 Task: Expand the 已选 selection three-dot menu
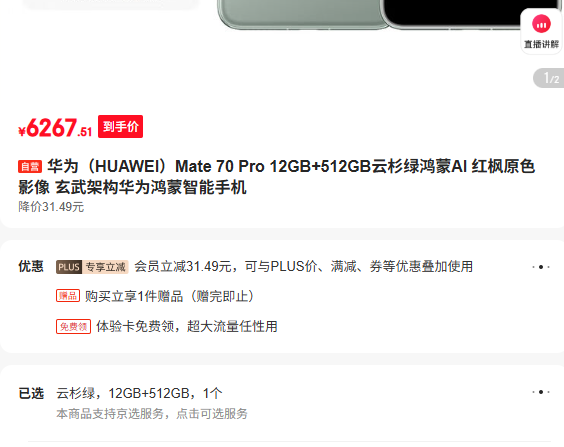point(541,392)
